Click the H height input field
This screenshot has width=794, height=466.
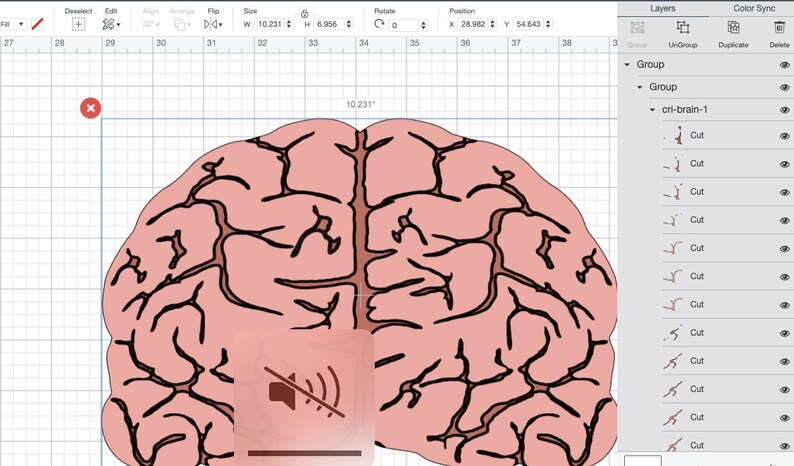tap(329, 24)
